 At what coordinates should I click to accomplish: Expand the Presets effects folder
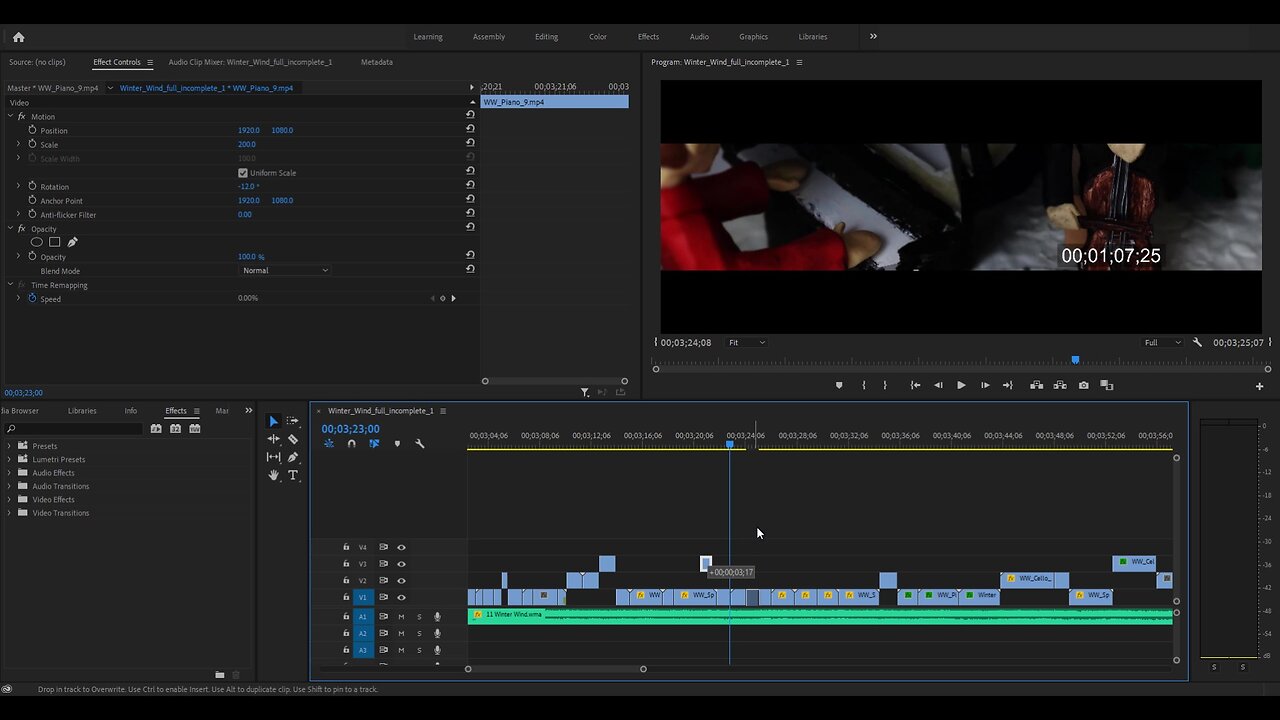click(11, 446)
